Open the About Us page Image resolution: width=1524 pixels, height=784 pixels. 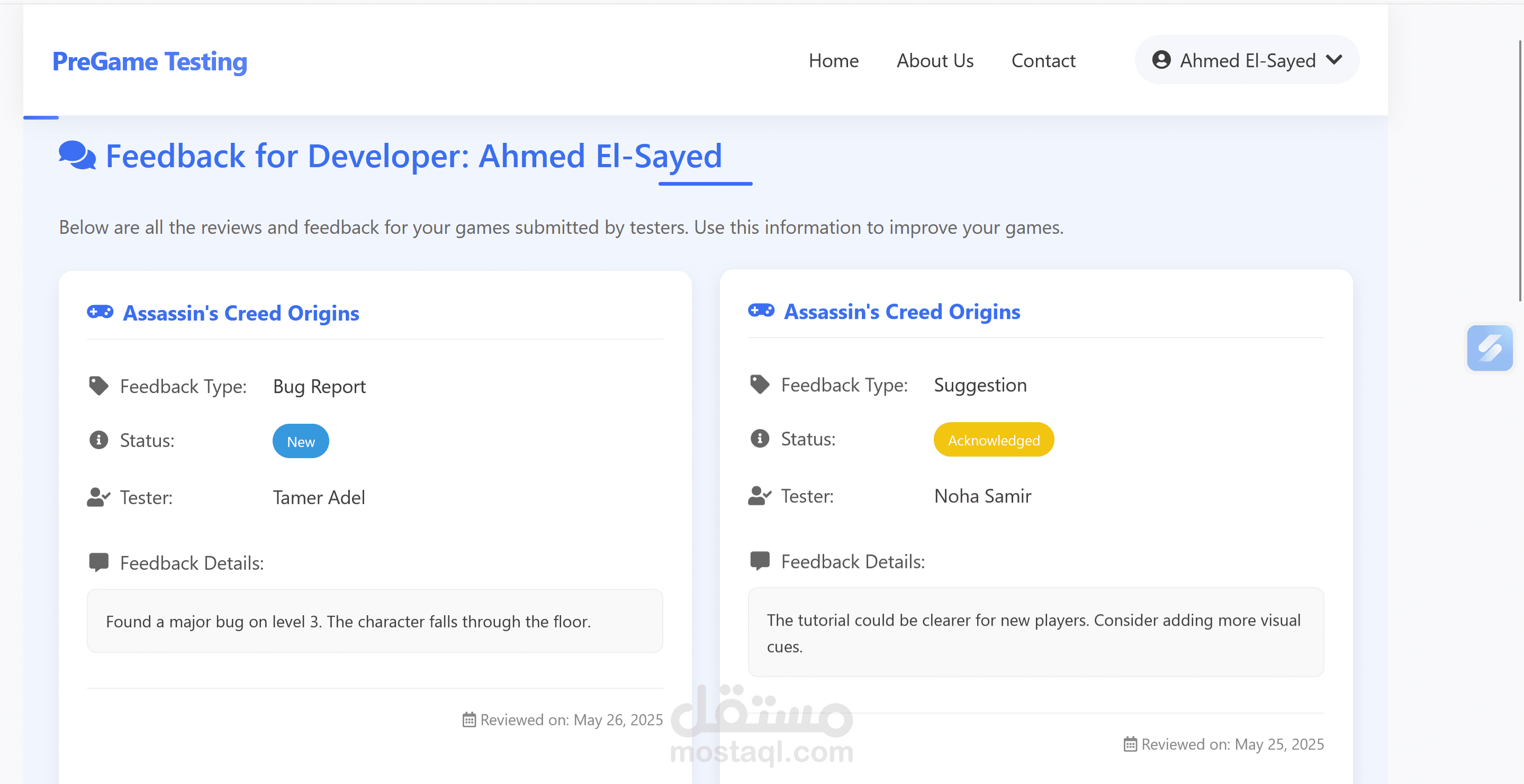coord(934,60)
